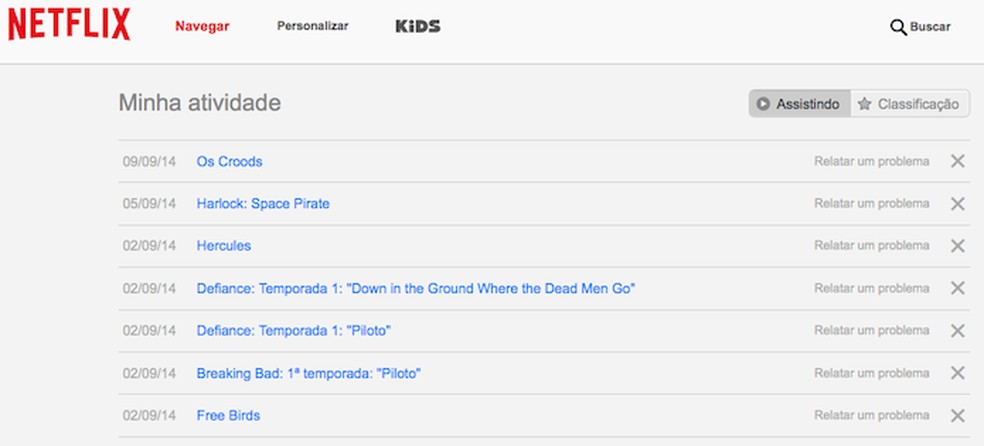Screen dimensions: 984x446
Task: Remove Free Birds from activity list
Action: pos(957,416)
